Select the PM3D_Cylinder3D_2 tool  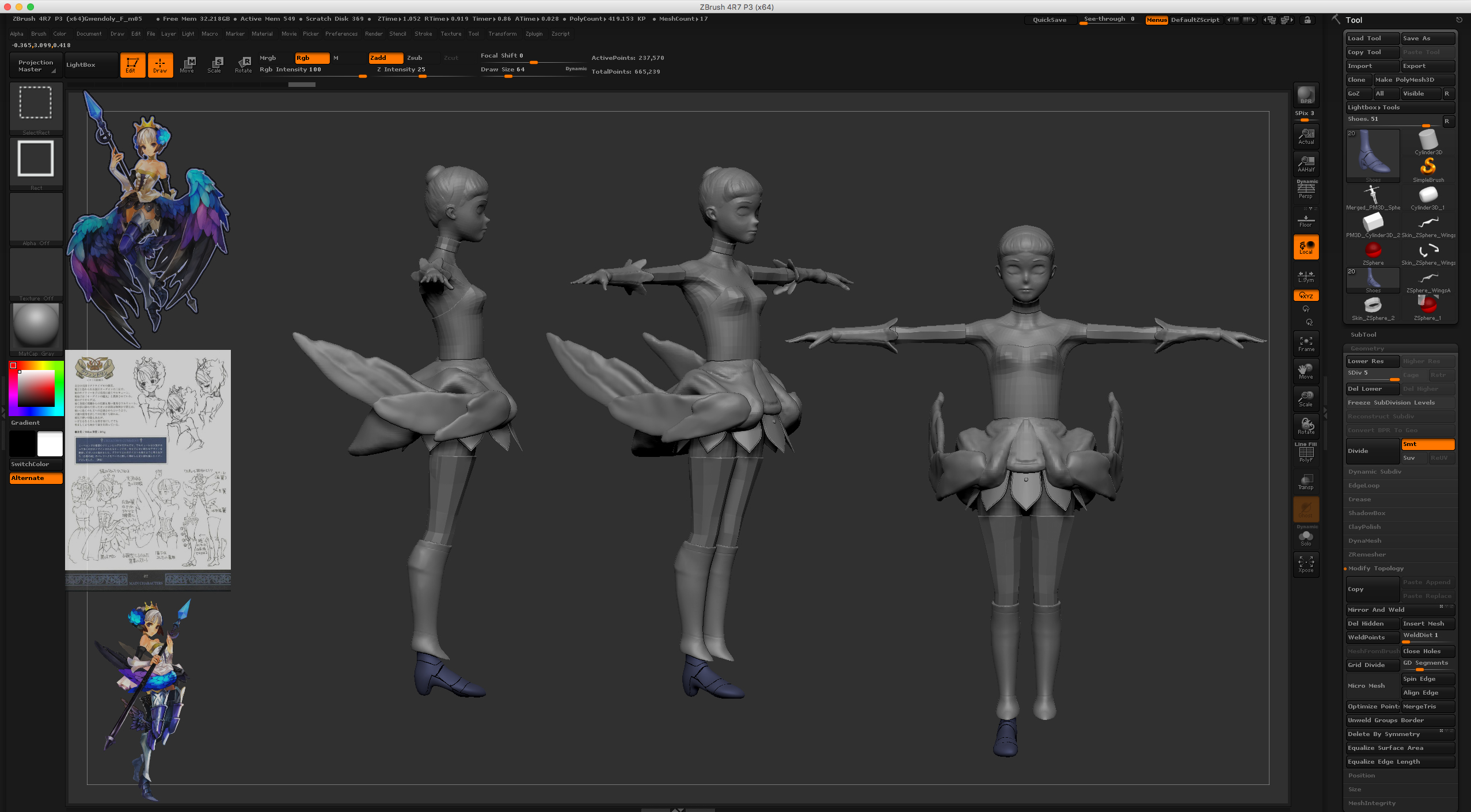pos(1373,225)
